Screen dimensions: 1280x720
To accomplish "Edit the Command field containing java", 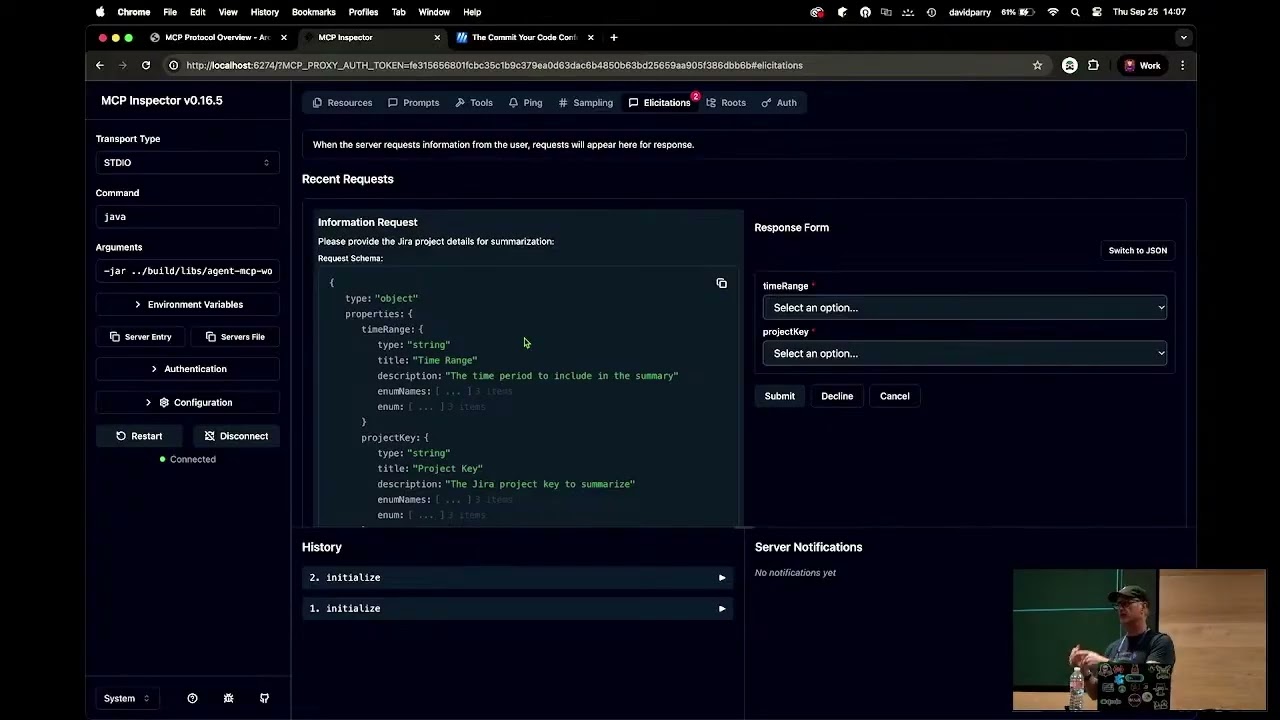I will [x=187, y=217].
